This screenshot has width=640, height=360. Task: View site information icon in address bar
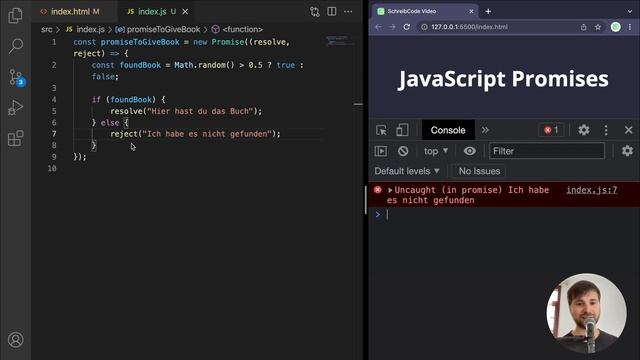pos(424,27)
